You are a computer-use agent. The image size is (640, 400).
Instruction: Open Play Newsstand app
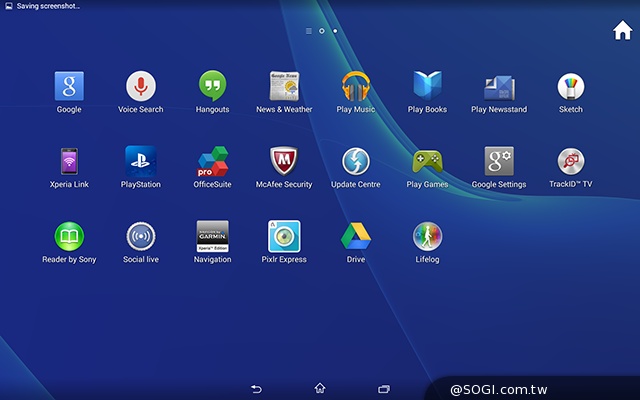tap(499, 87)
